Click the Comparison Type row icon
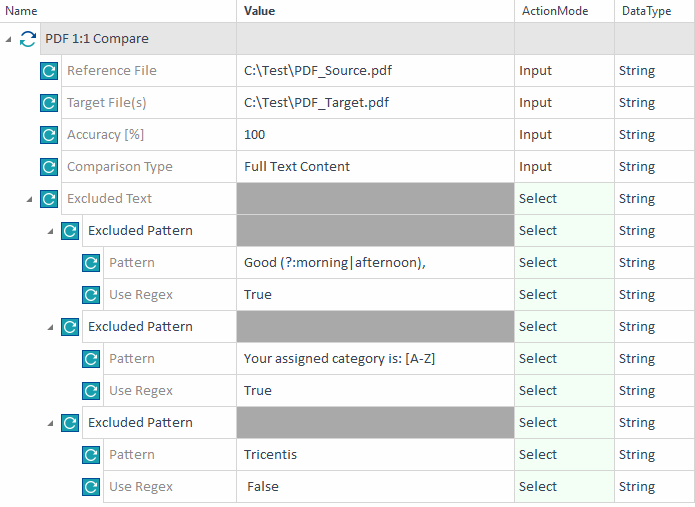 click(x=49, y=167)
